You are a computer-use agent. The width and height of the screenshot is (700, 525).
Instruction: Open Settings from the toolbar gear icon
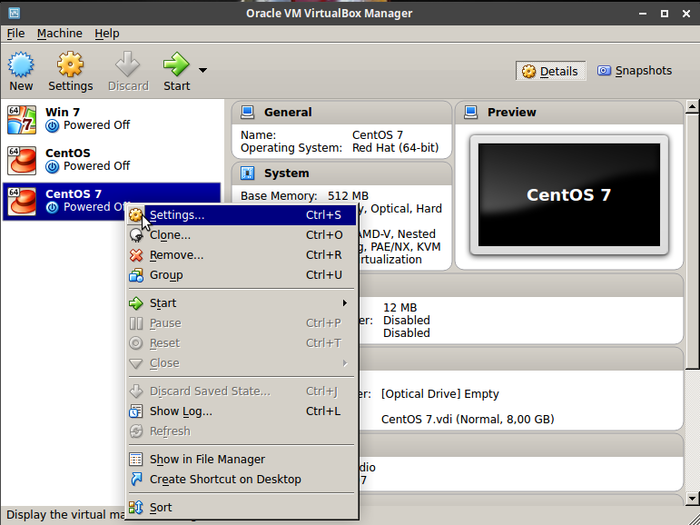coord(70,65)
